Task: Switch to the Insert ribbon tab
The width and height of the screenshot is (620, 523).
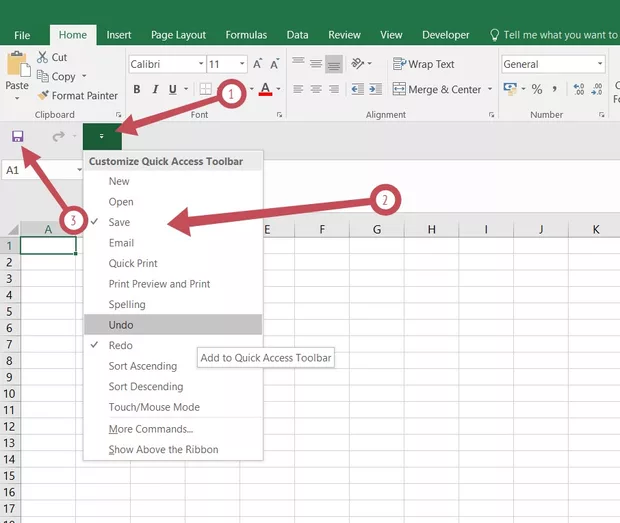Action: (118, 35)
